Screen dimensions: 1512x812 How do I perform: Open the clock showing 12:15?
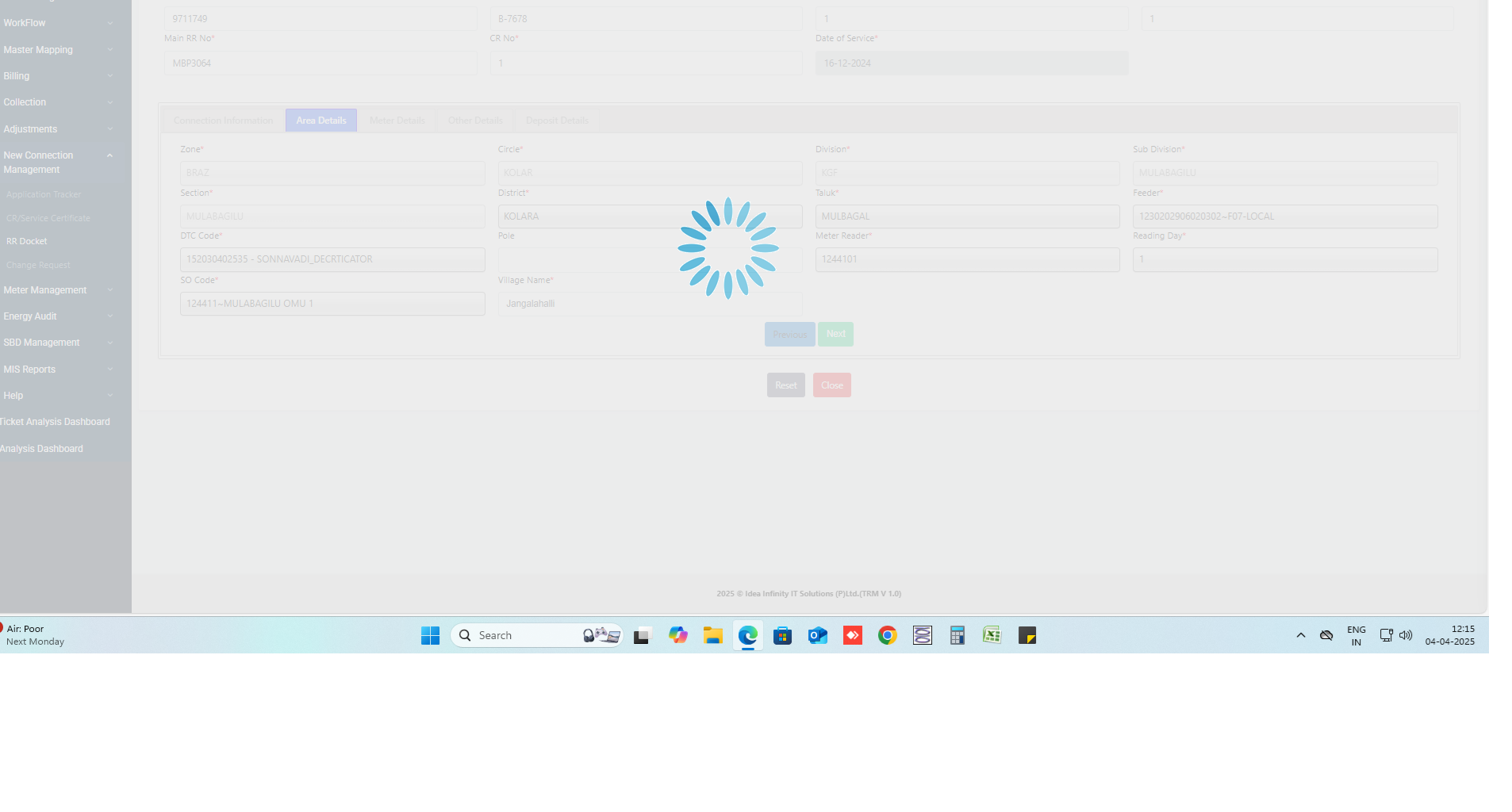1450,635
